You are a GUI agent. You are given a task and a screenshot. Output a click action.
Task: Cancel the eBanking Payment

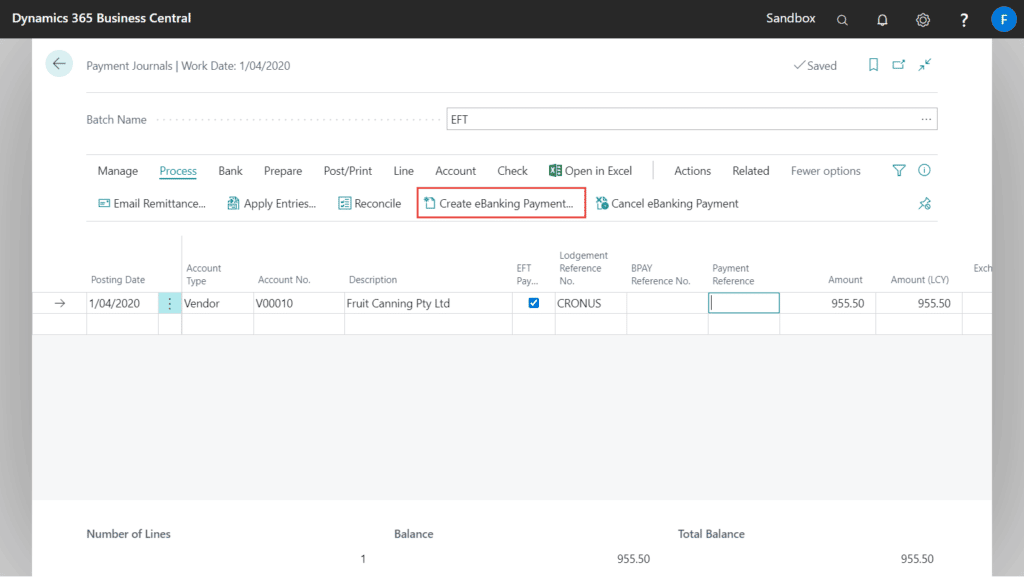(667, 203)
